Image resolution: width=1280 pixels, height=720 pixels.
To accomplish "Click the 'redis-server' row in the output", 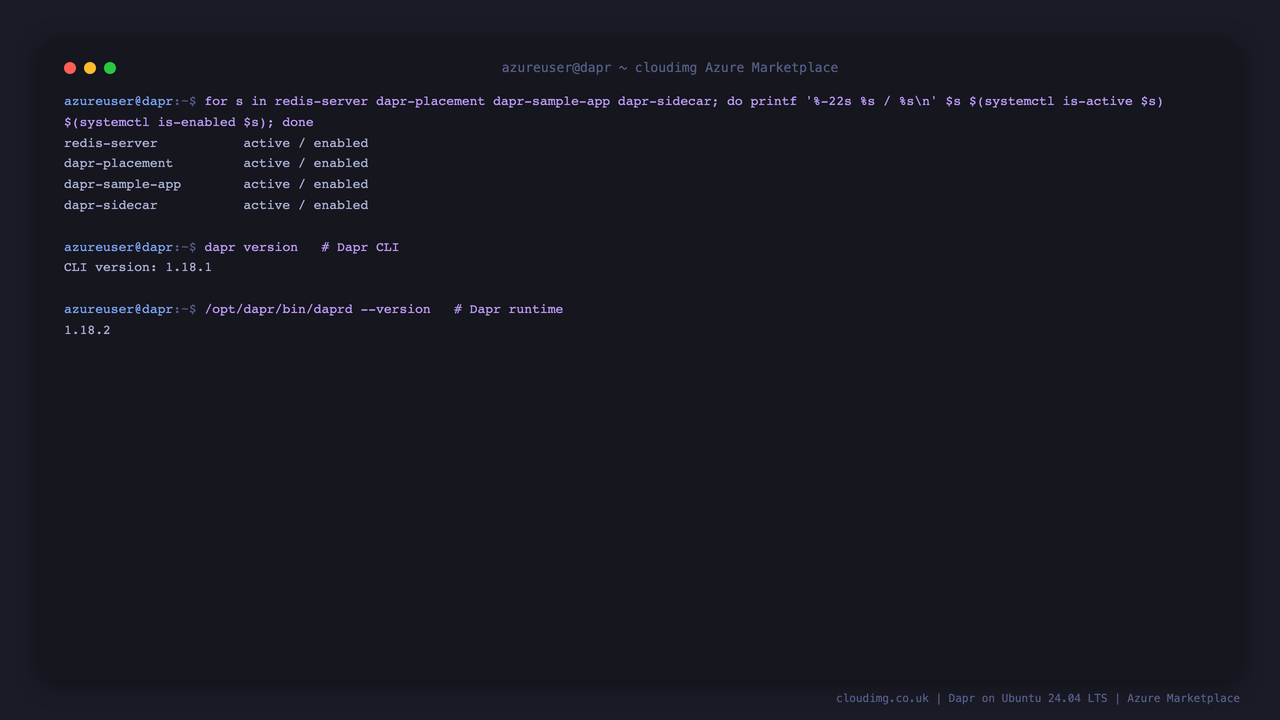I will coord(216,143).
